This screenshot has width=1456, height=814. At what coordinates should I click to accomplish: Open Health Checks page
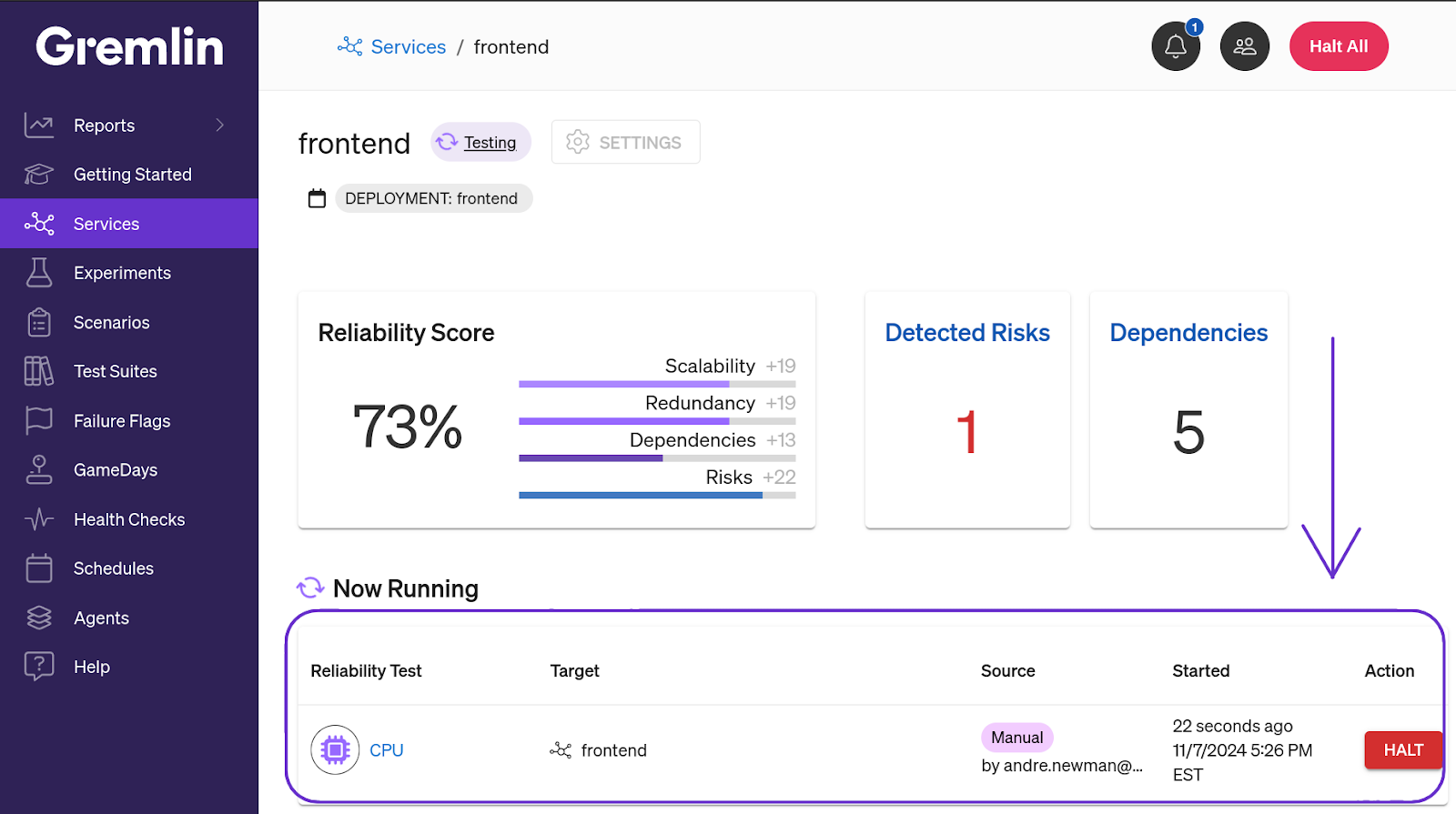pos(128,519)
